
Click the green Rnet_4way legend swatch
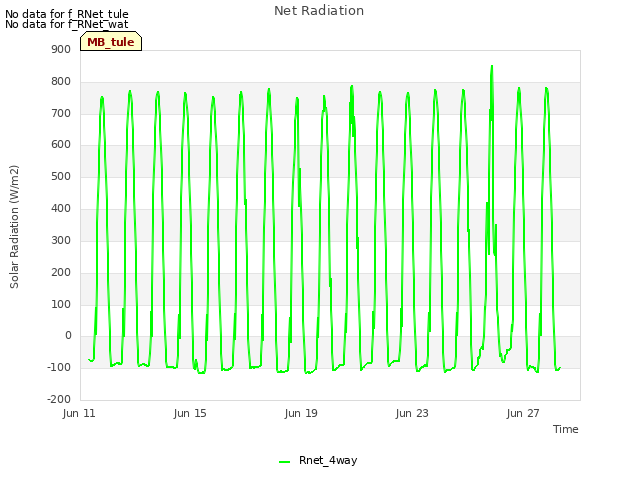click(x=284, y=462)
